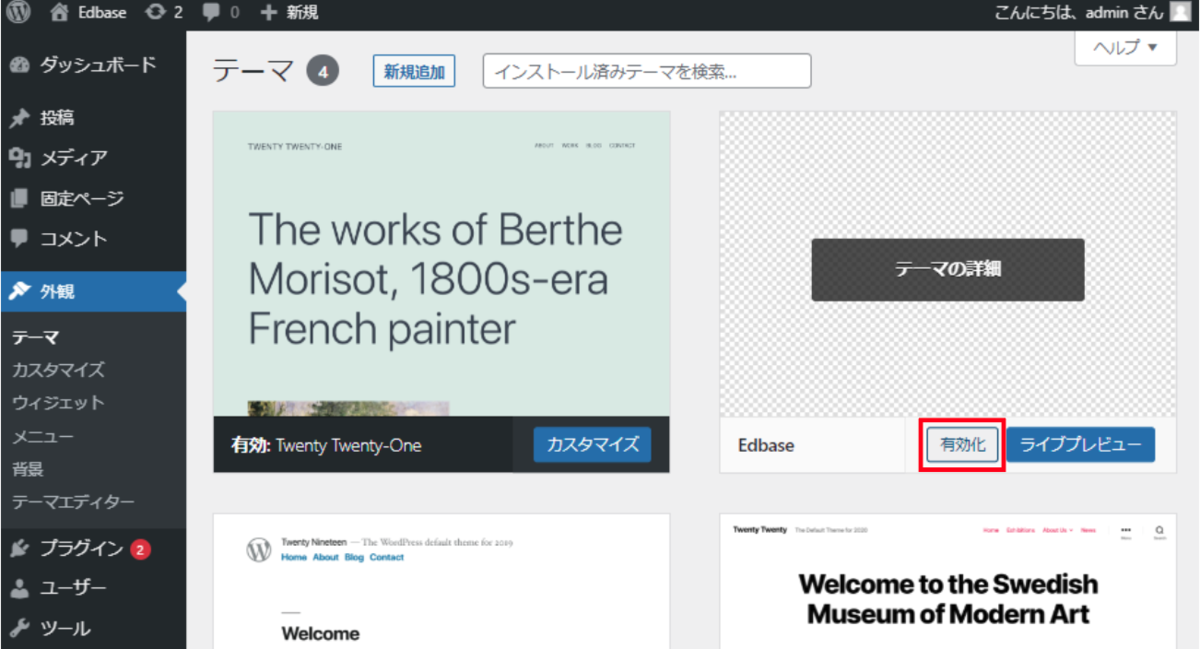Click the コメント speech bubble icon
This screenshot has width=1200, height=649.
[x=19, y=239]
